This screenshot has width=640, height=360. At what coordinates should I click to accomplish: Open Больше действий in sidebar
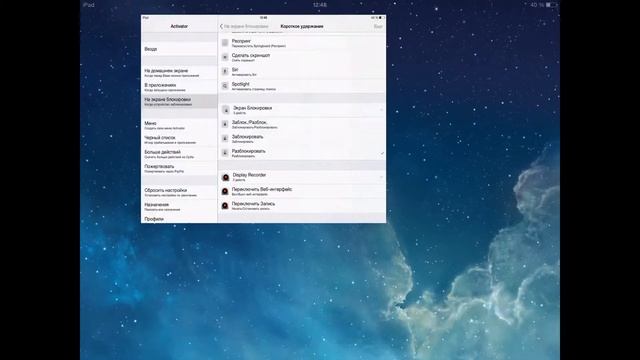(x=179, y=154)
